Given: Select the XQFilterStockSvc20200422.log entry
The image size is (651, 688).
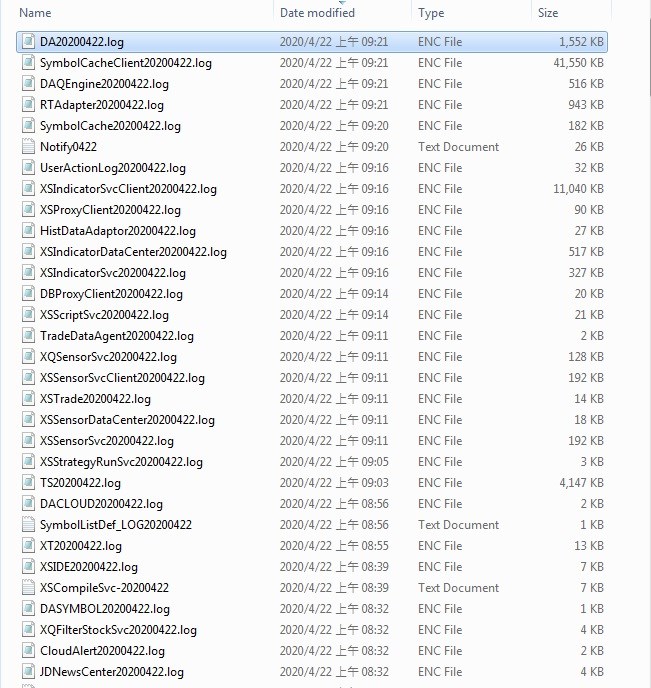Looking at the screenshot, I should pos(118,630).
